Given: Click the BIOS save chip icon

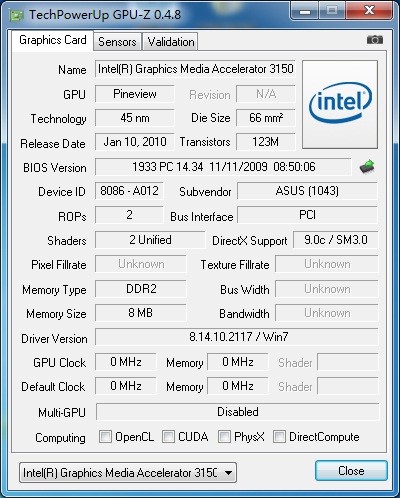Looking at the screenshot, I should [x=367, y=167].
